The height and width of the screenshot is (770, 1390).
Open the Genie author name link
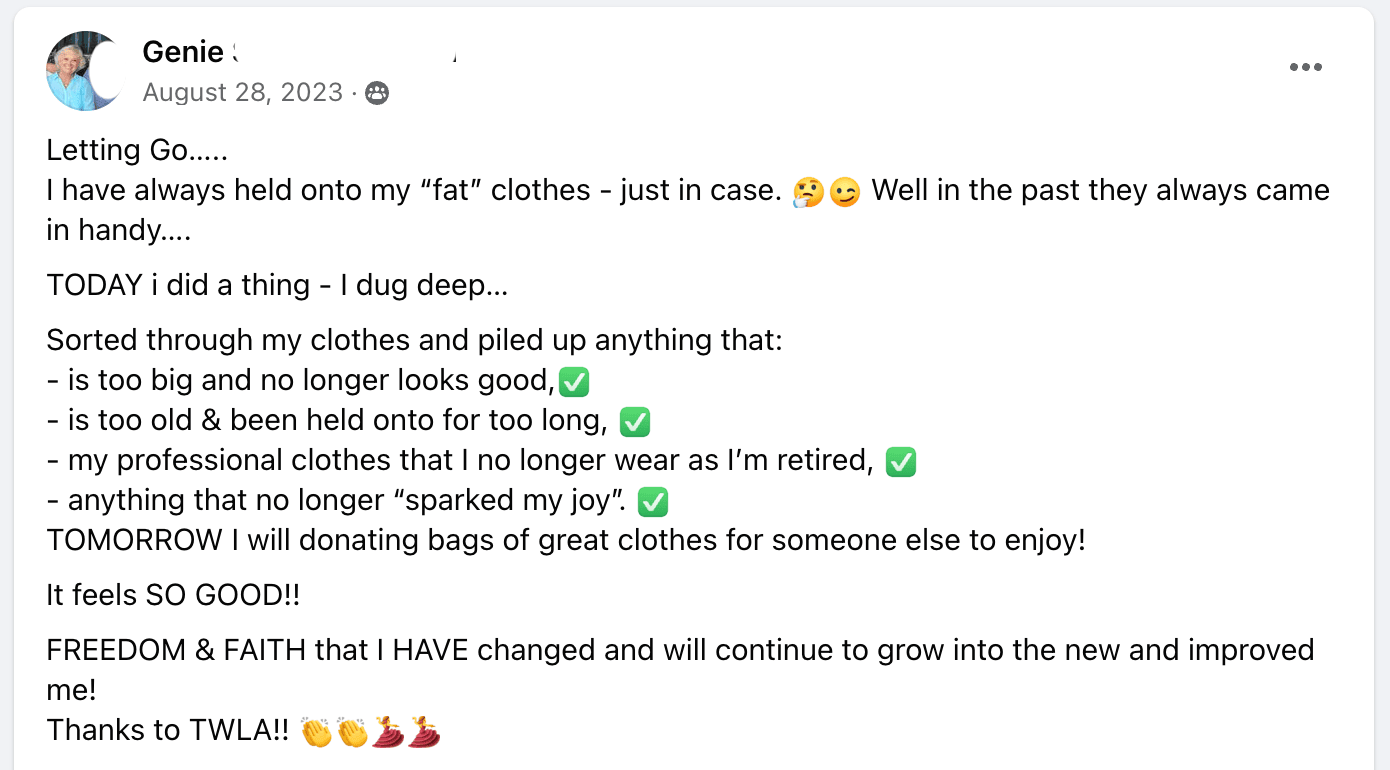pos(183,51)
